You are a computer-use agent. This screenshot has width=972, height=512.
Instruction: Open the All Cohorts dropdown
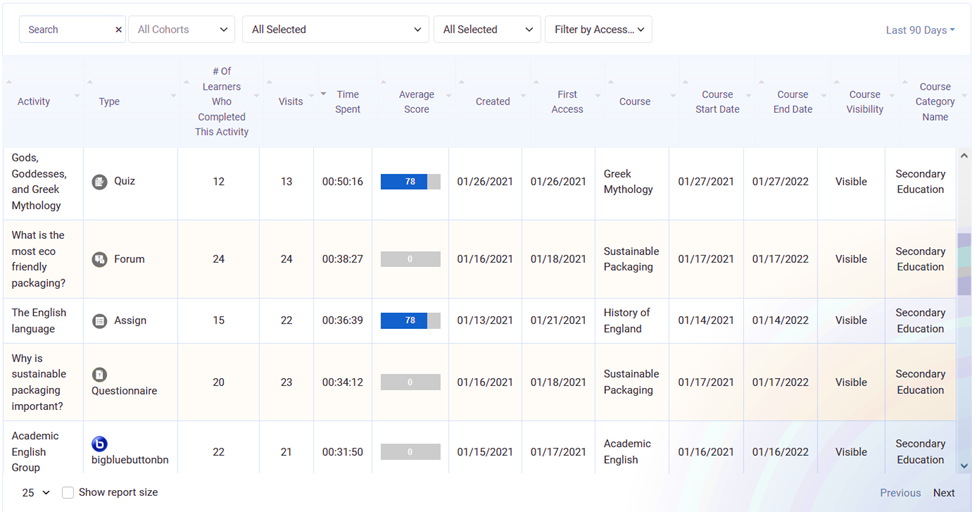182,30
